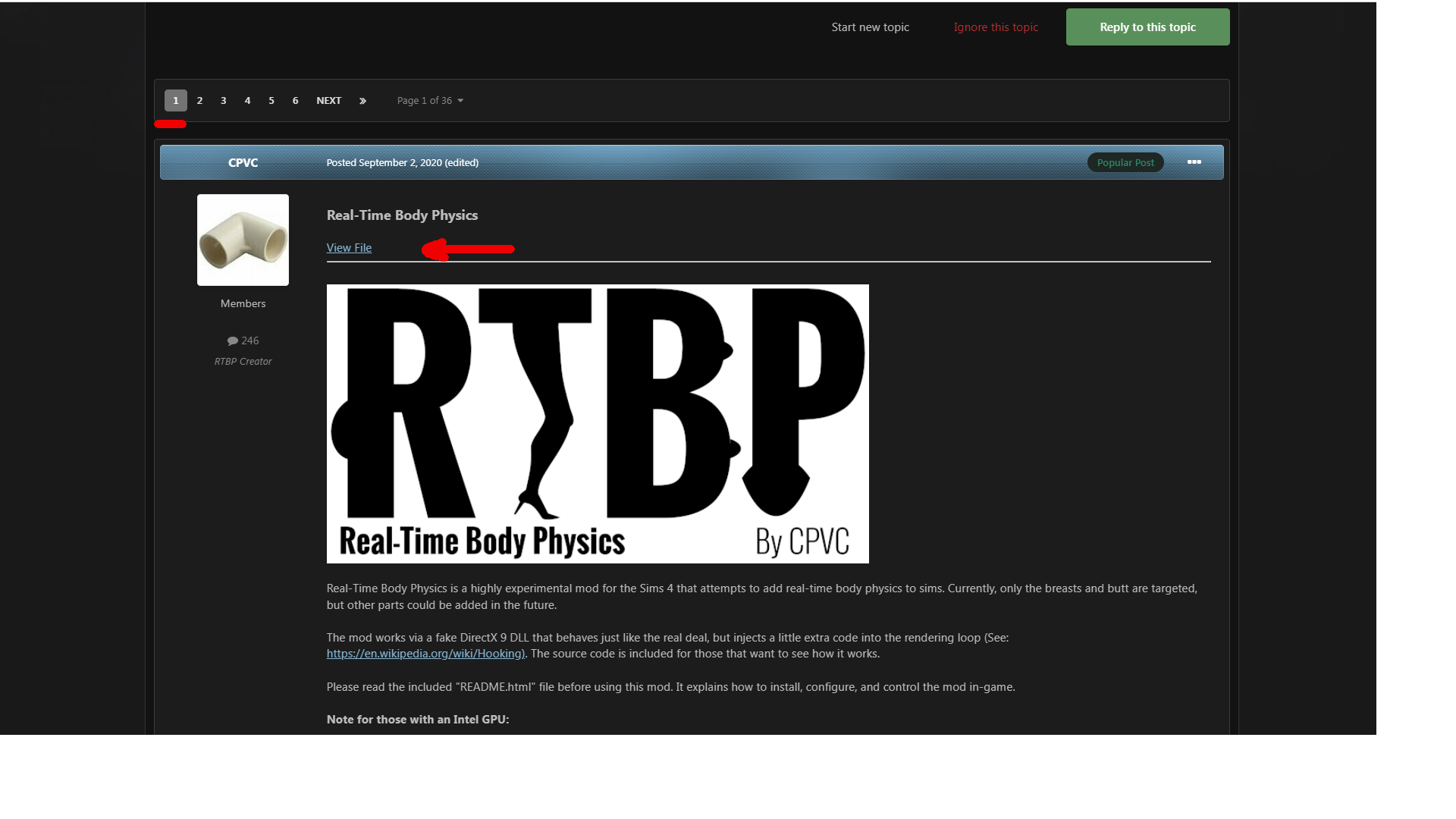
Task: Click the Reply to this topic button
Action: coord(1147,27)
